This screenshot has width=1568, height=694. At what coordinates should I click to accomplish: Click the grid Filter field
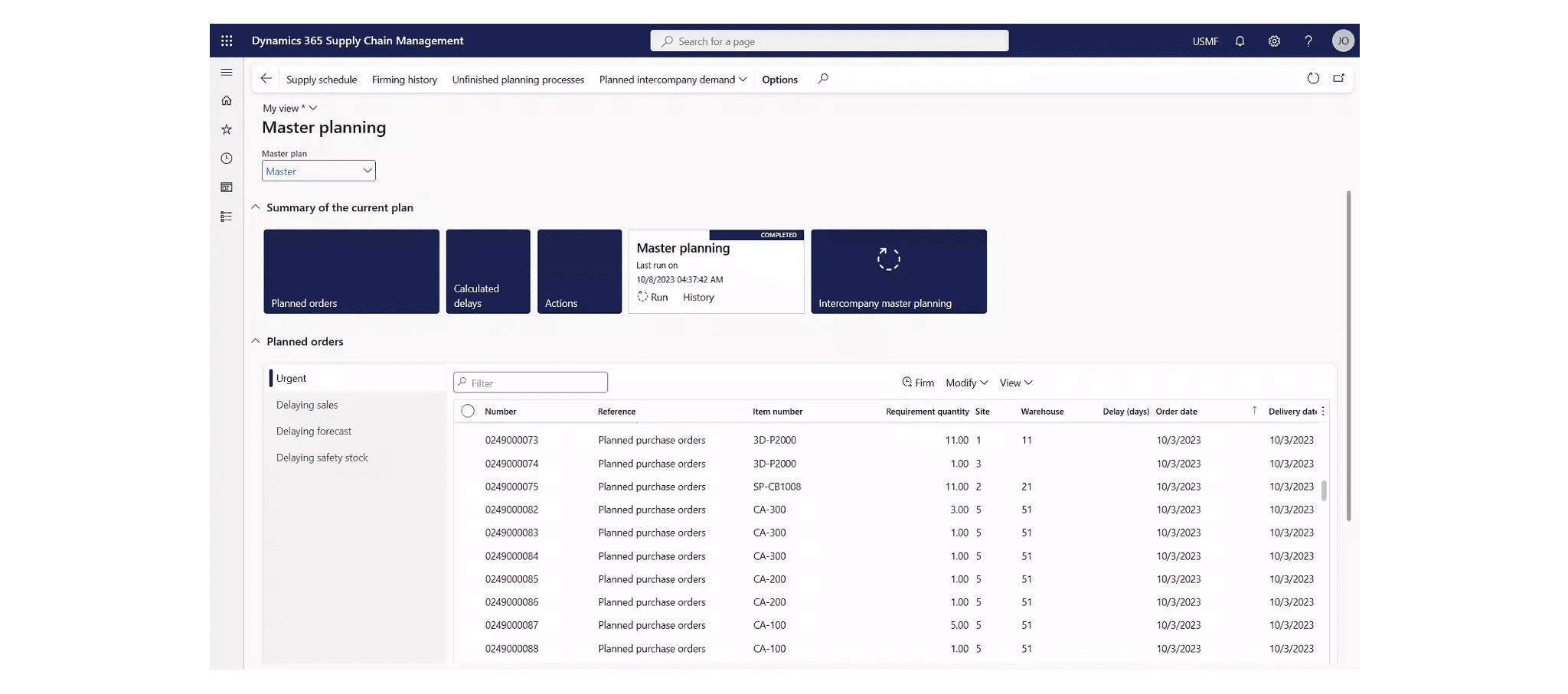[x=531, y=383]
